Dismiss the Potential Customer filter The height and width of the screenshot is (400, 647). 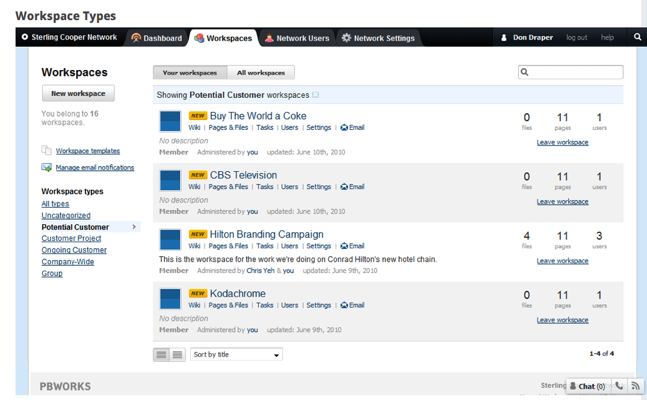[315, 95]
